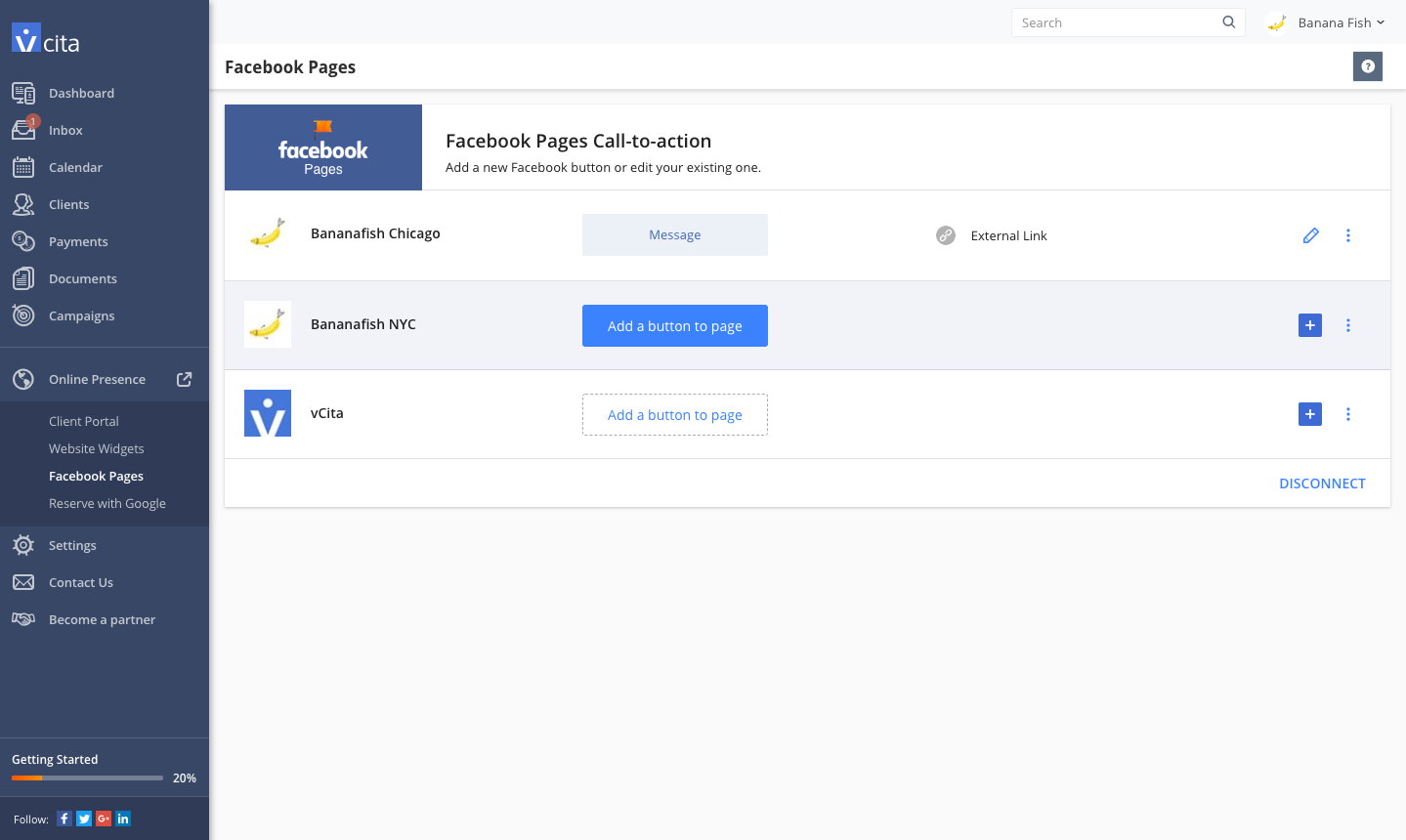1406x840 pixels.
Task: Click the Bananafish NYC banana thumbnail
Action: tap(268, 324)
